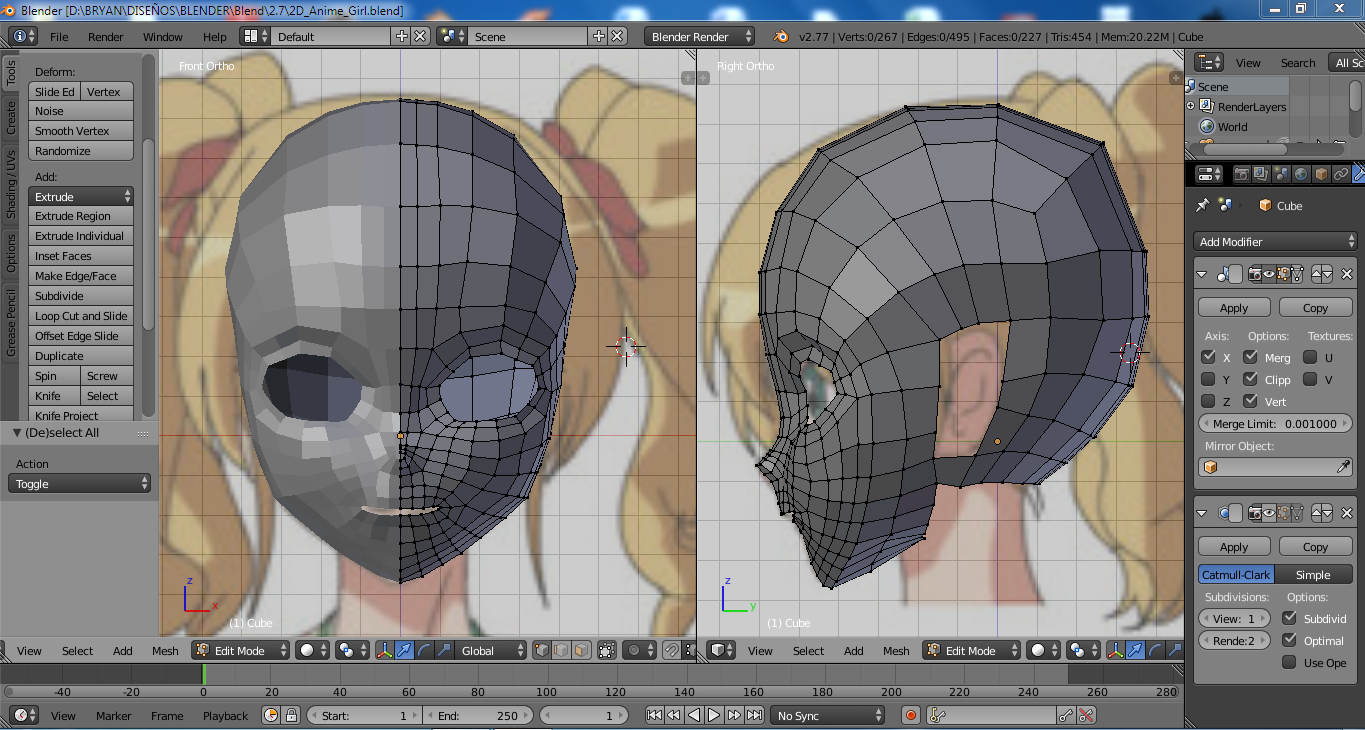Image resolution: width=1365 pixels, height=730 pixels.
Task: Enable Mirror modifier Z axis checkbox
Action: pyautogui.click(x=1208, y=401)
